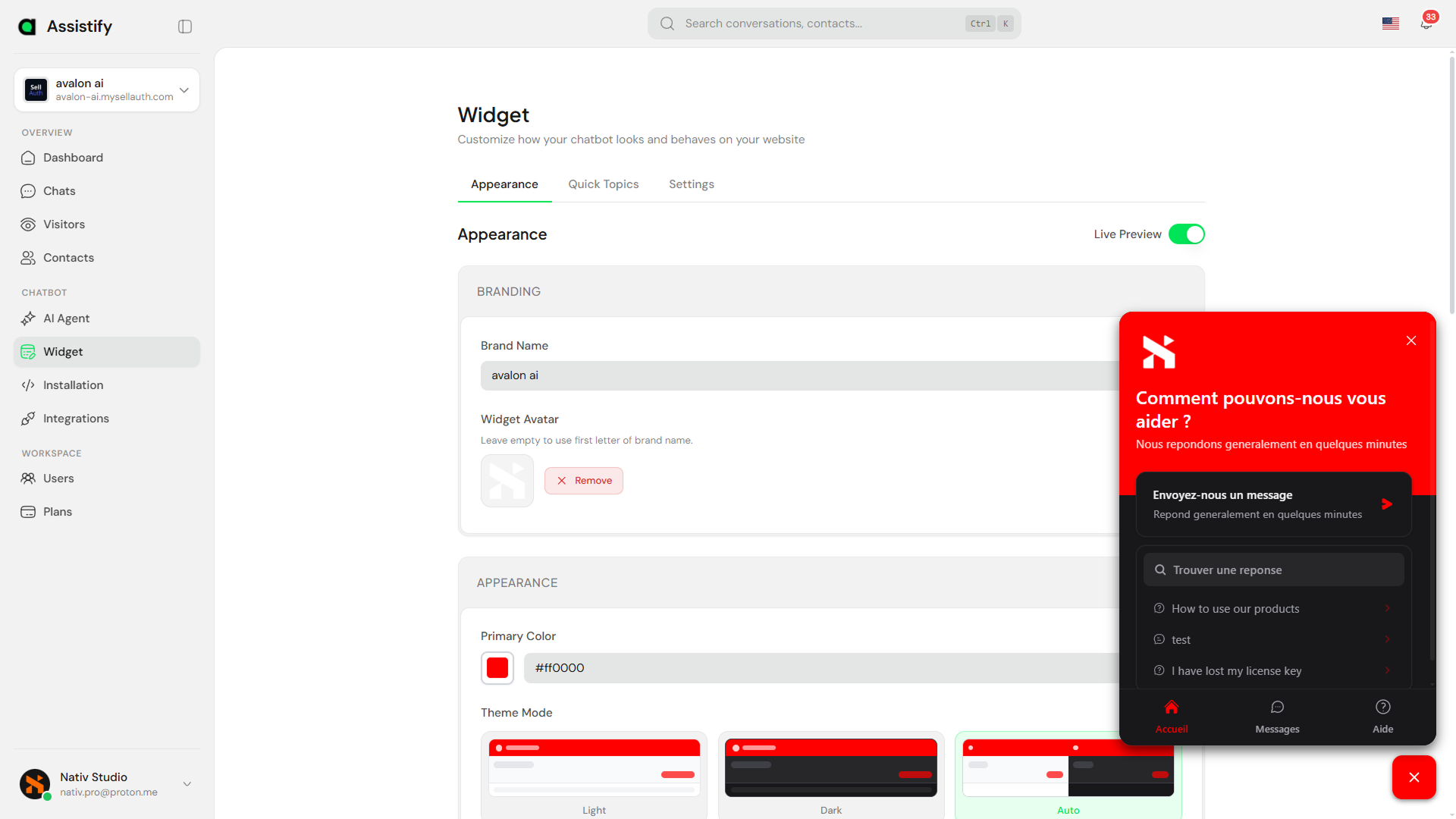This screenshot has height=819, width=1456.
Task: Open the AI Agent configuration
Action: 66,318
